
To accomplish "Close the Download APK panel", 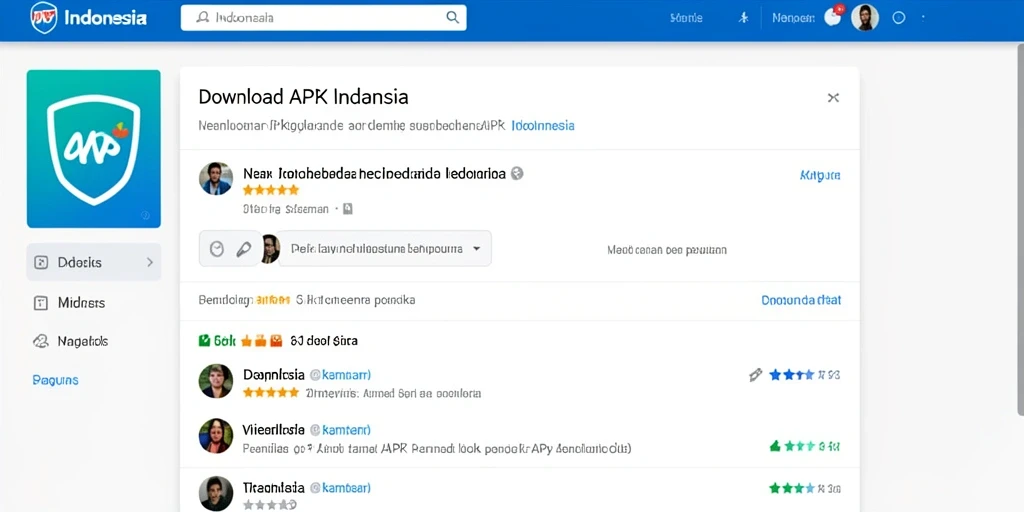I will 833,98.
